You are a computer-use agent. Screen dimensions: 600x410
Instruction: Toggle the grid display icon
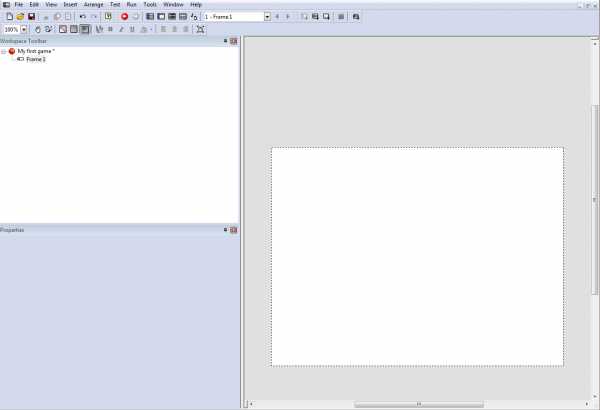(x=73, y=29)
